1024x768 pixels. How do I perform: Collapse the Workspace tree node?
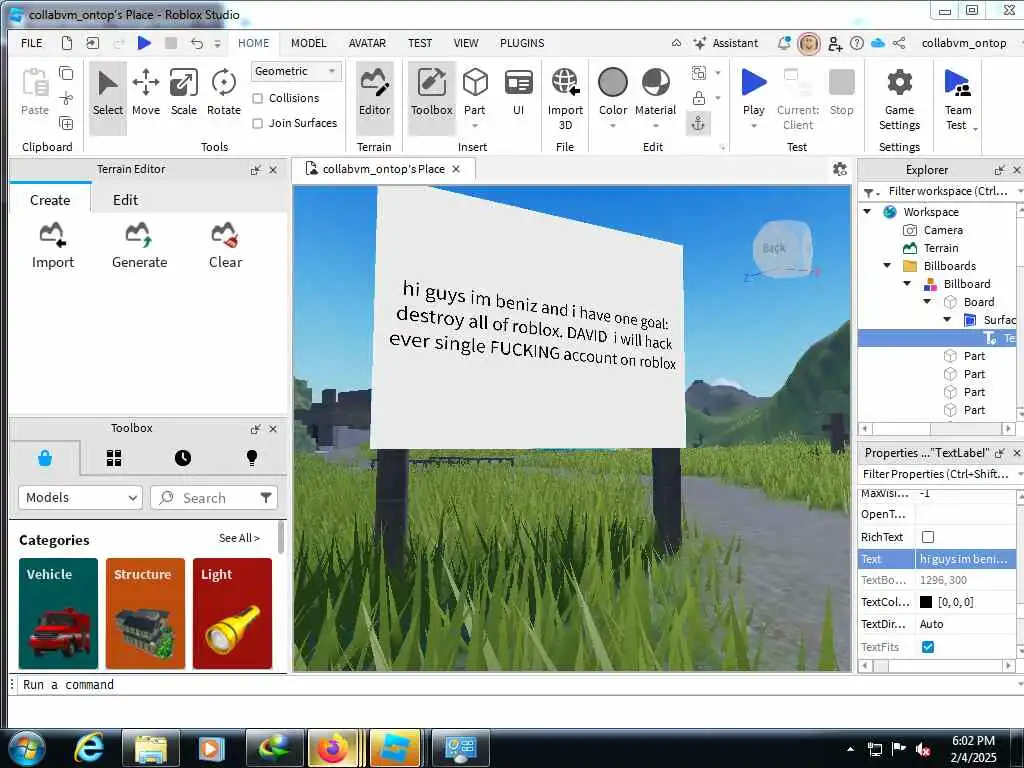point(867,212)
